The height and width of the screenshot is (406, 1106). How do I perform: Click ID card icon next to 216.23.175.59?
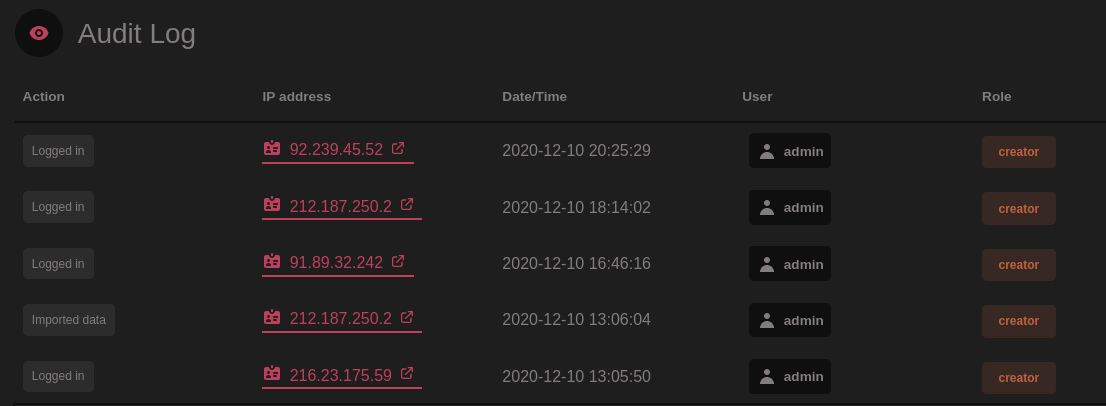click(272, 374)
